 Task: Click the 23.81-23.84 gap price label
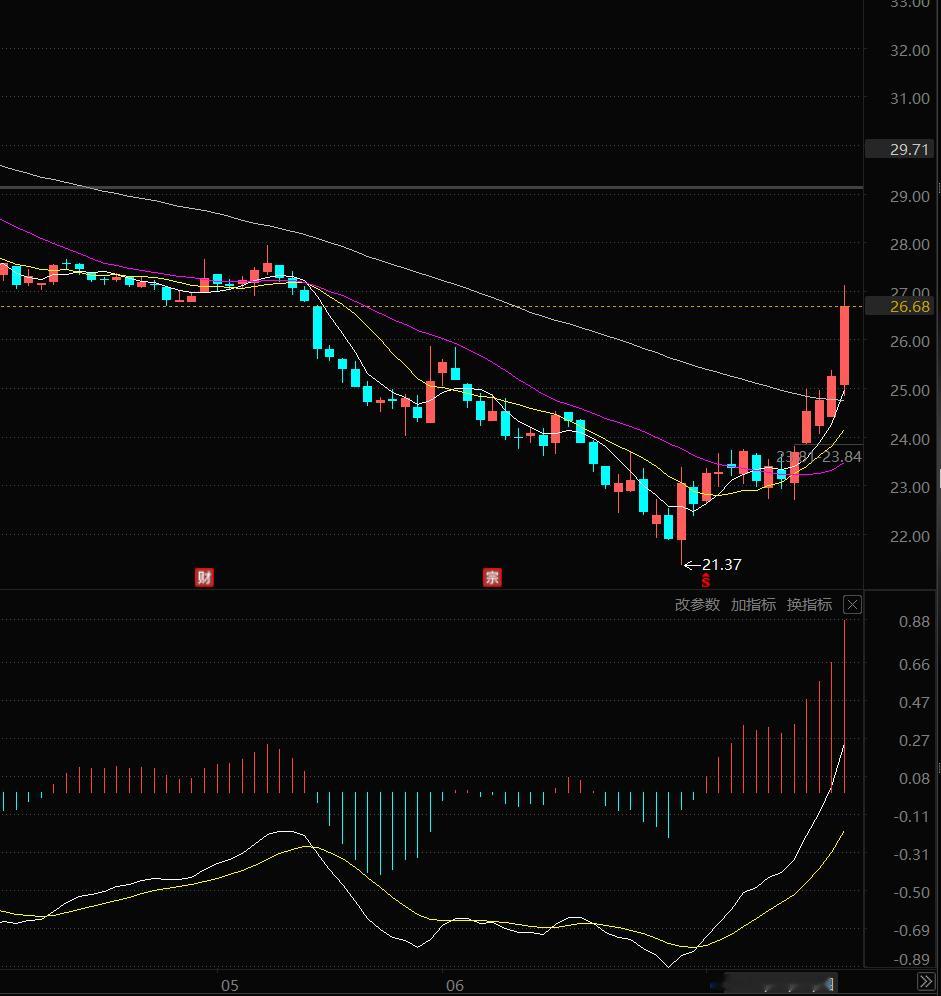(819, 456)
